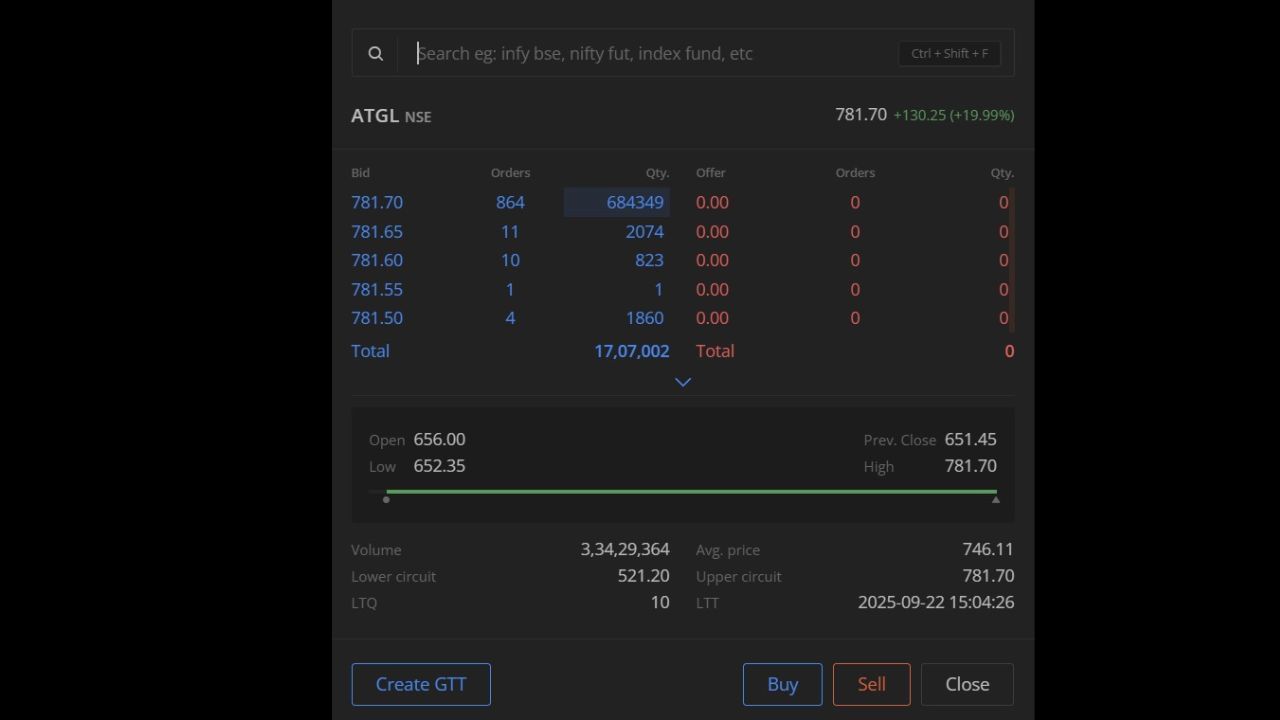The width and height of the screenshot is (1280, 720).
Task: Expand market depth with the chevron arrow
Action: tap(683, 382)
